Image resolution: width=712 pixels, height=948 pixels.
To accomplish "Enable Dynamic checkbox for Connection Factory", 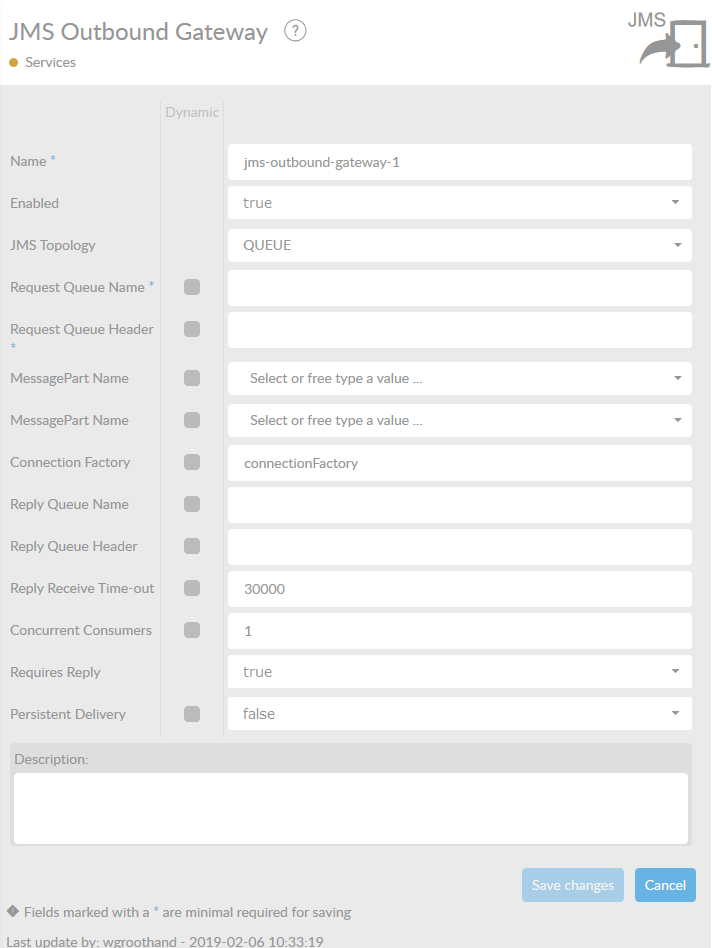I will 192,462.
